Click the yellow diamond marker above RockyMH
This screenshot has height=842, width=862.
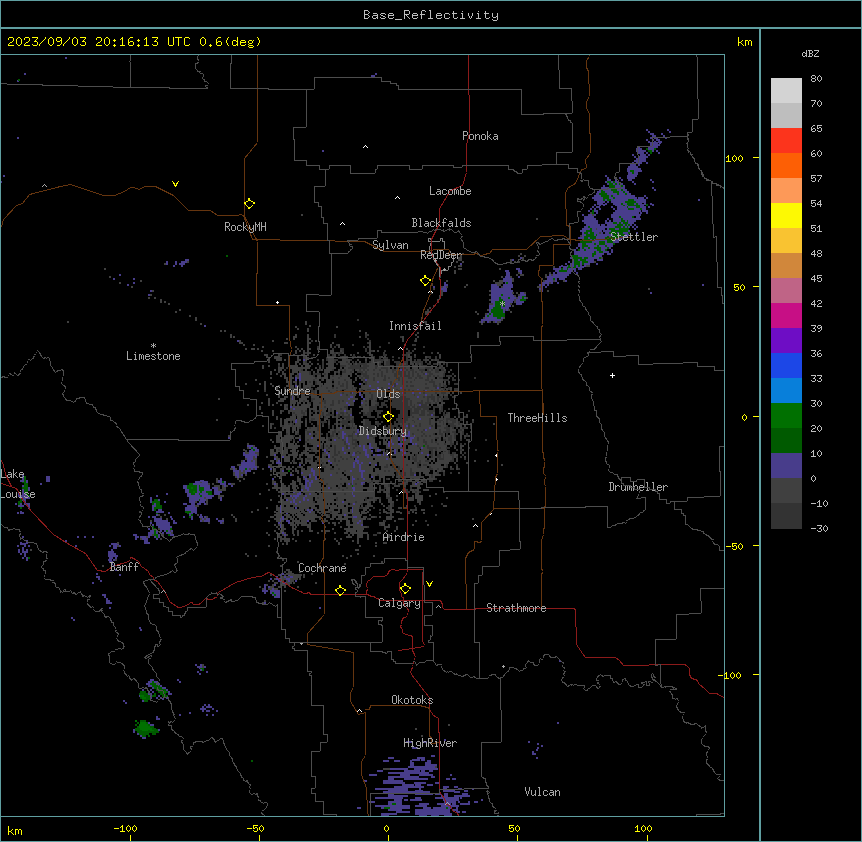click(249, 204)
